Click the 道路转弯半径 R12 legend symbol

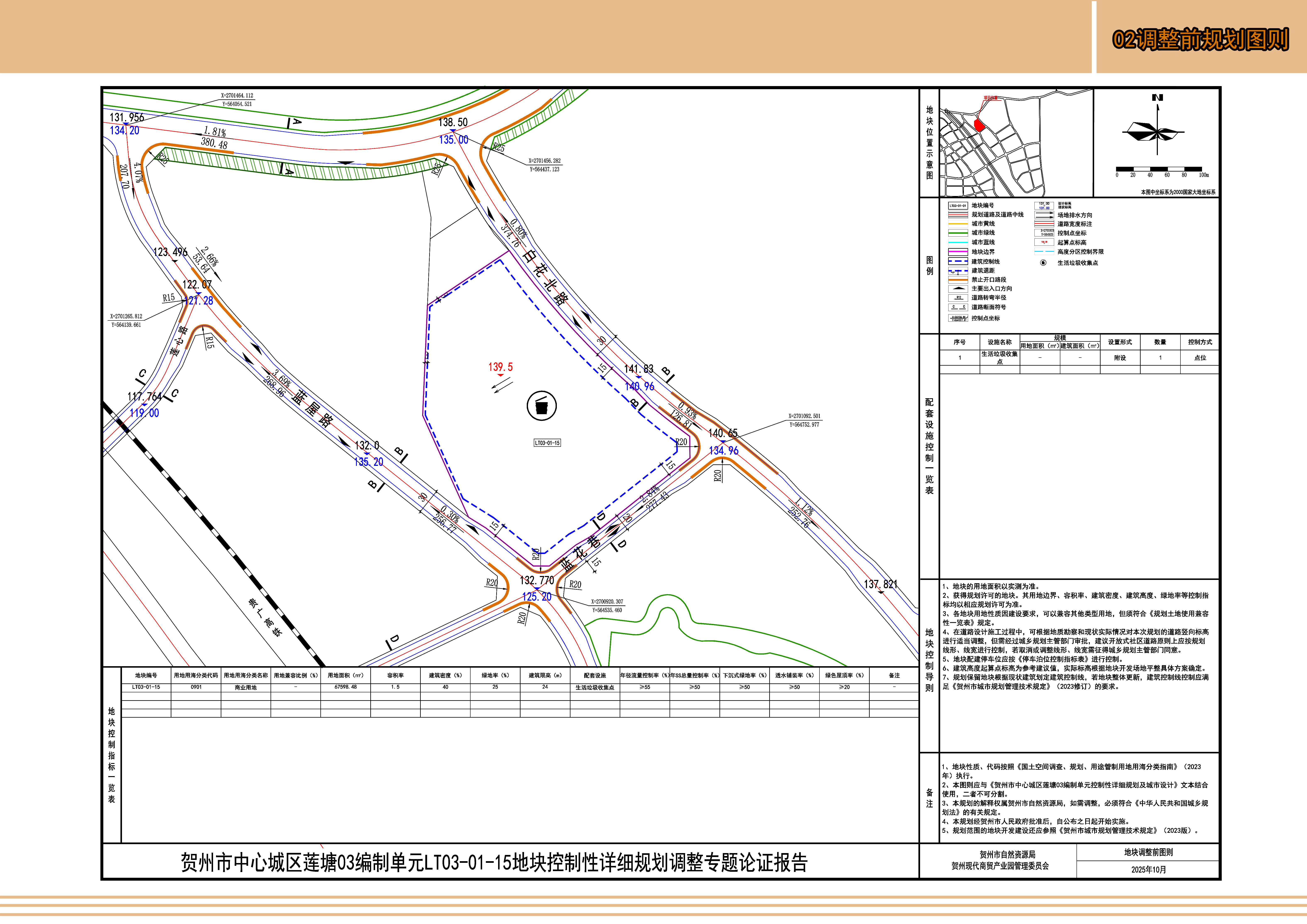pos(958,298)
